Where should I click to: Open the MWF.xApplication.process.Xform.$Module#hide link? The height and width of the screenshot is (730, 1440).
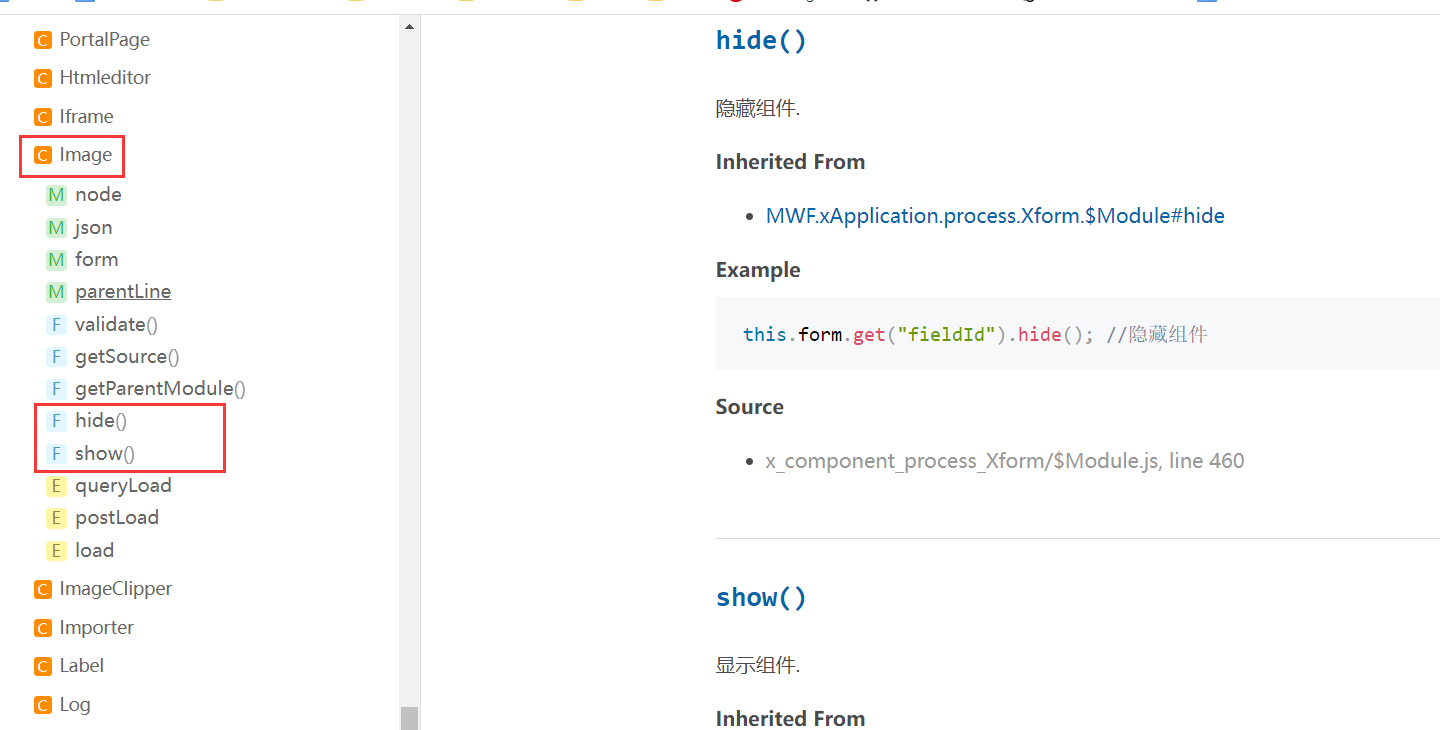pyautogui.click(x=995, y=216)
